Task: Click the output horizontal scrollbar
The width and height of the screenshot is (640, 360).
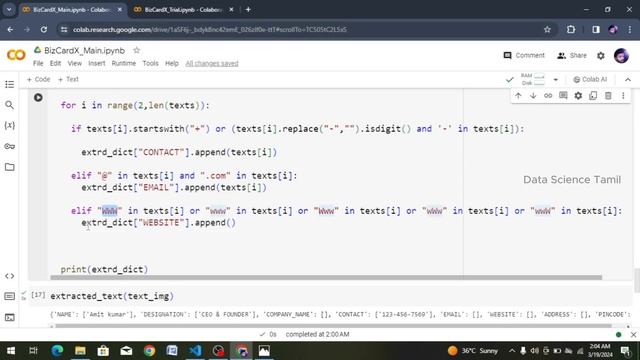Action: [x=333, y=326]
